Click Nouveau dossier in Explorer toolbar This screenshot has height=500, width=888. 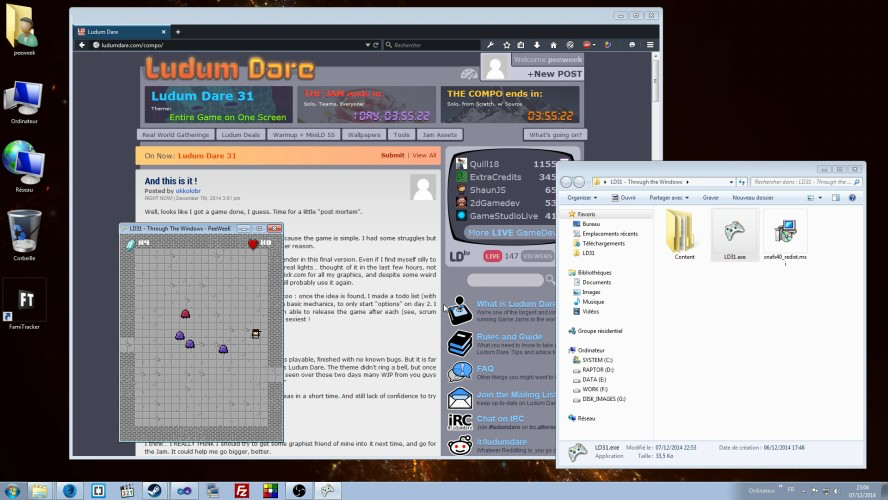753,198
